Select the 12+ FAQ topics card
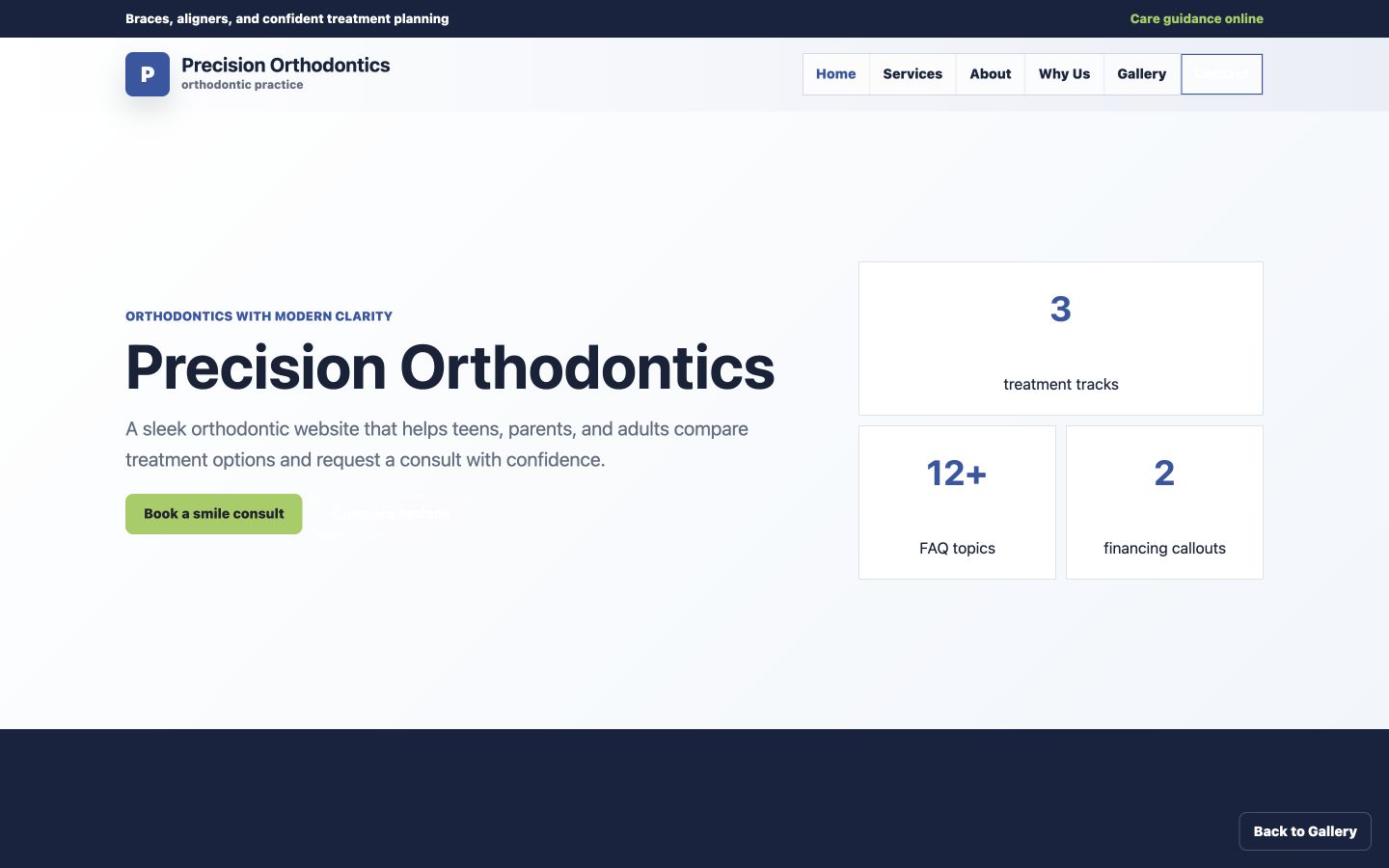Screen dimensions: 1389x868 point(957,502)
